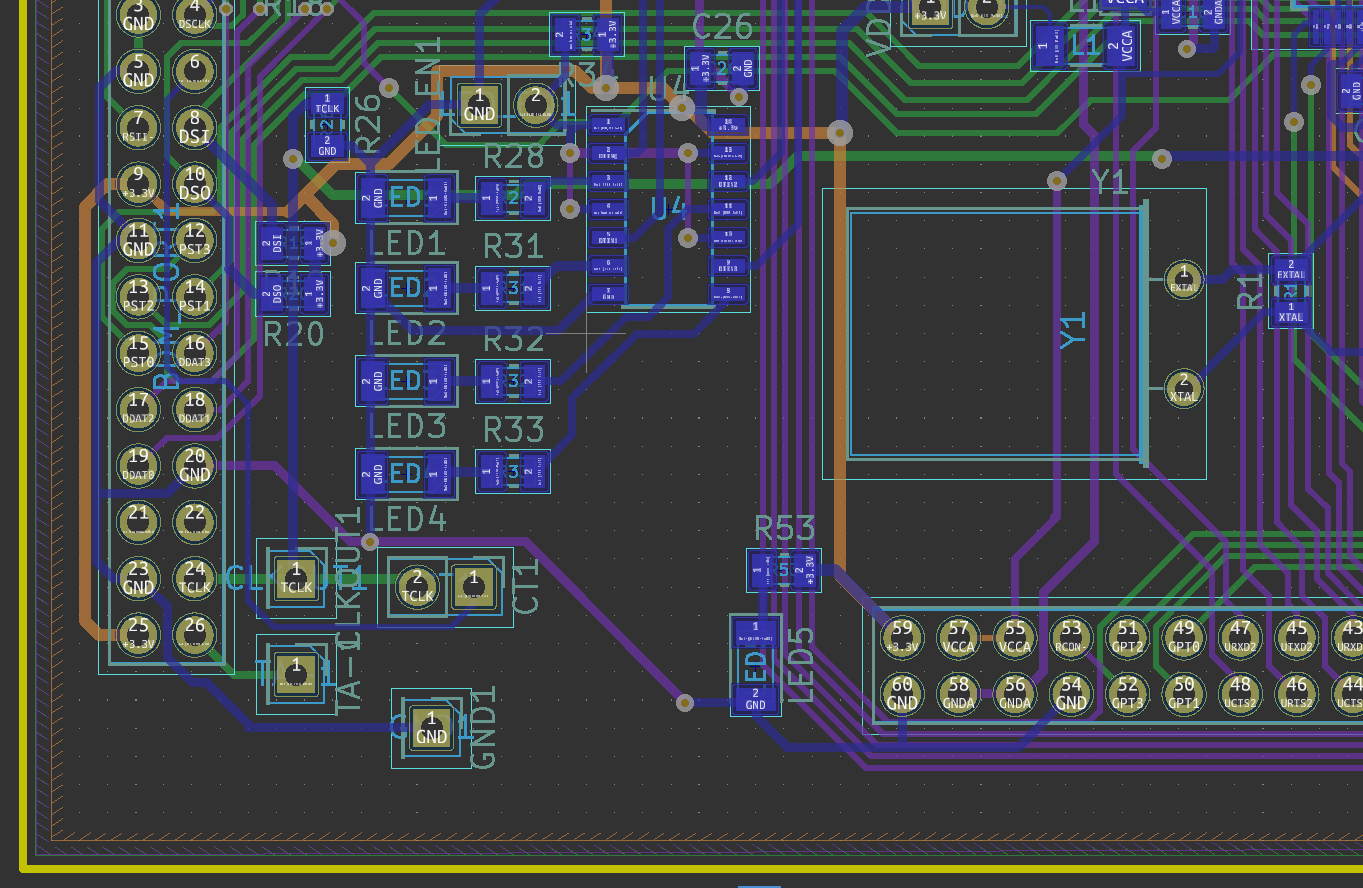Click connector pad 53 RCON-
Viewport: 1363px width, 888px height.
click(x=1071, y=637)
